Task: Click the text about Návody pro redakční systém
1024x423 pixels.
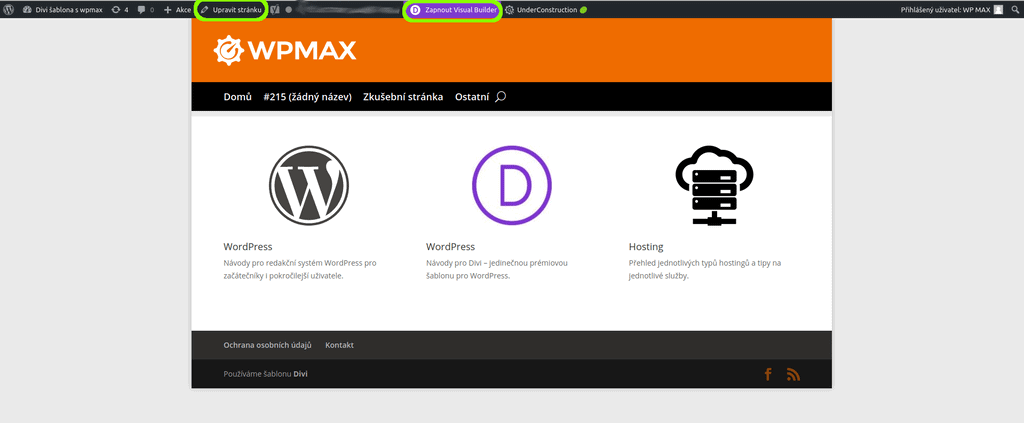Action: coord(300,269)
